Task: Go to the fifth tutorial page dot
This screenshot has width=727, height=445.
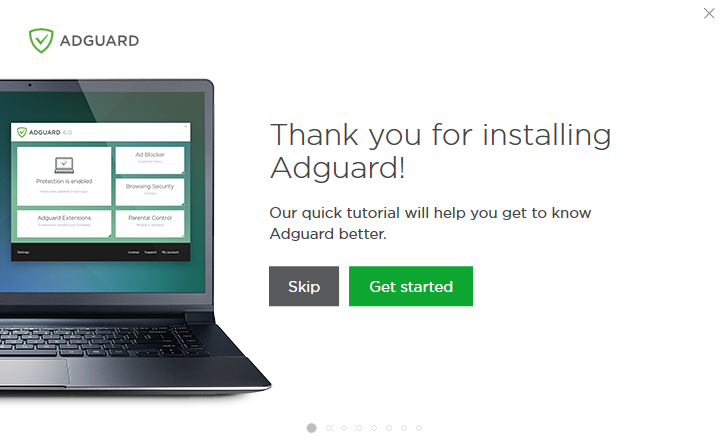Action: 374,428
